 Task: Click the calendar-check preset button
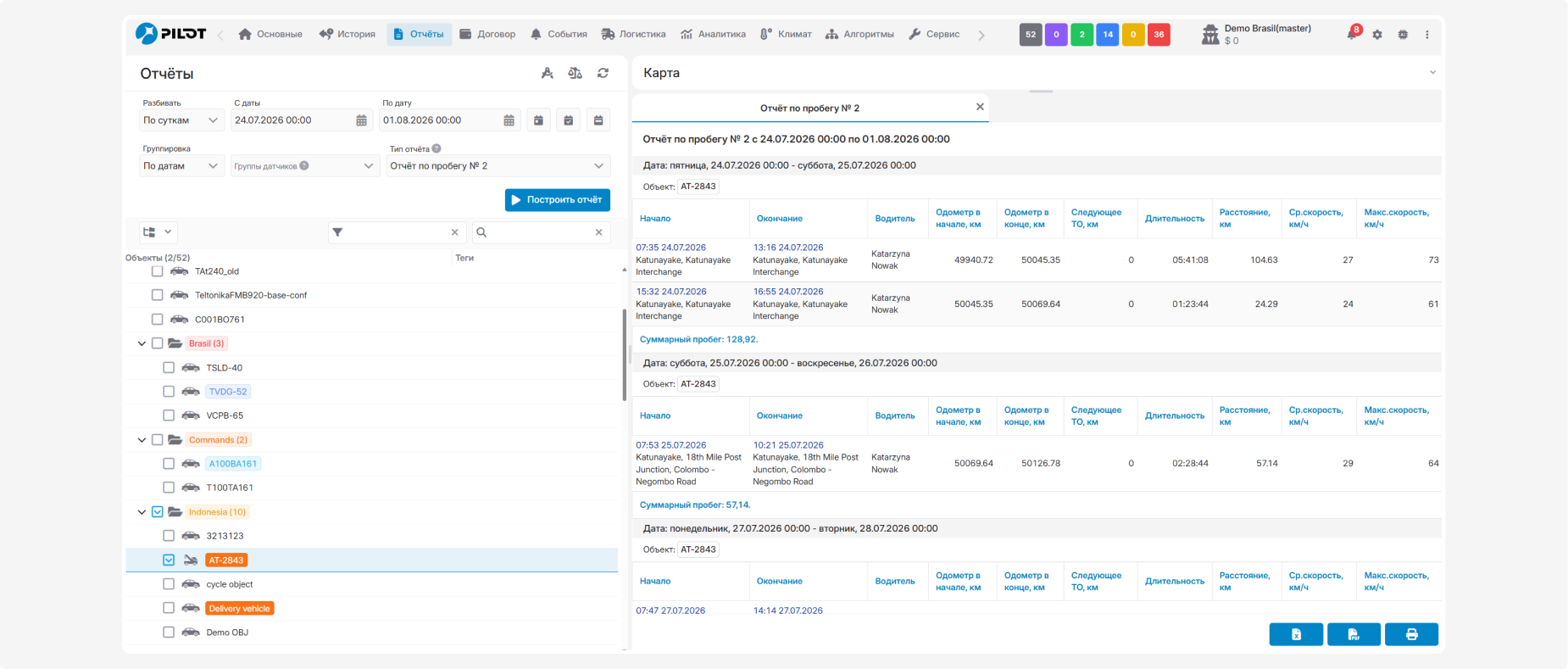[x=569, y=120]
